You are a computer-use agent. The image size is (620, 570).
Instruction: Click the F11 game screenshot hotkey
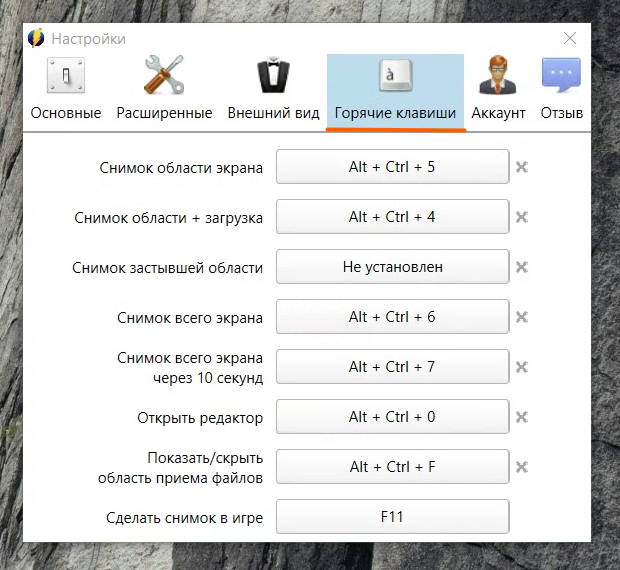tap(392, 517)
